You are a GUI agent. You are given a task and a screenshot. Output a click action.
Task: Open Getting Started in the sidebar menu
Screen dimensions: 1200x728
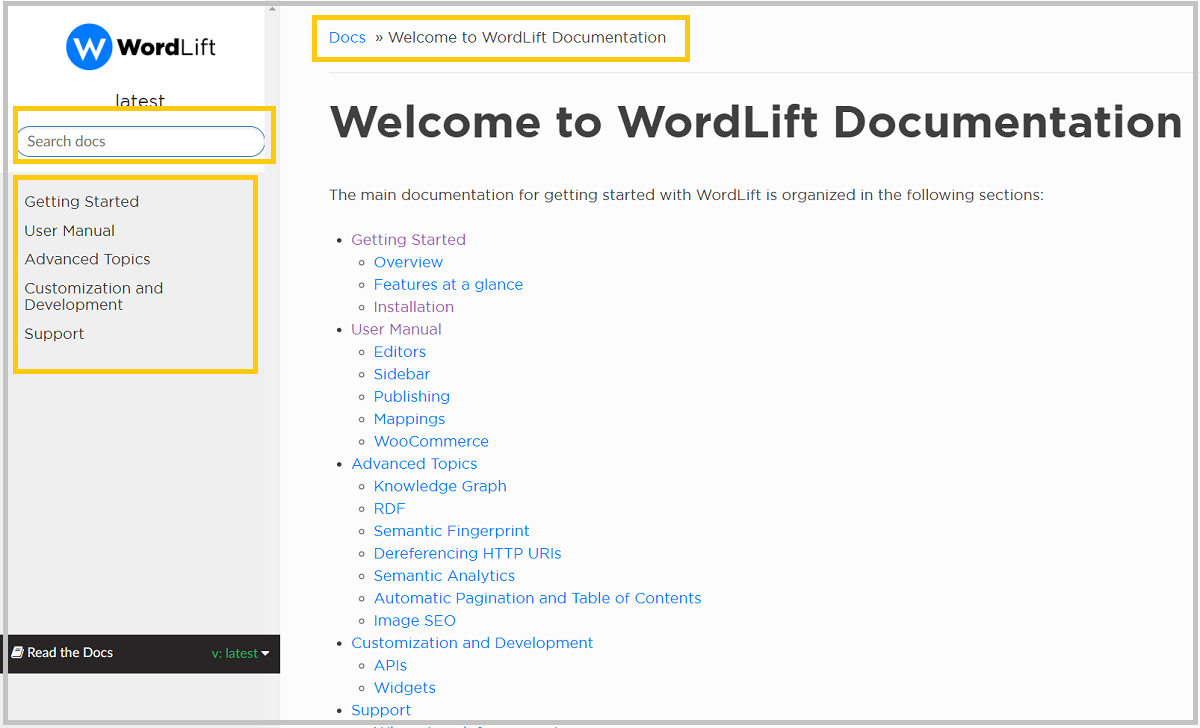point(82,201)
